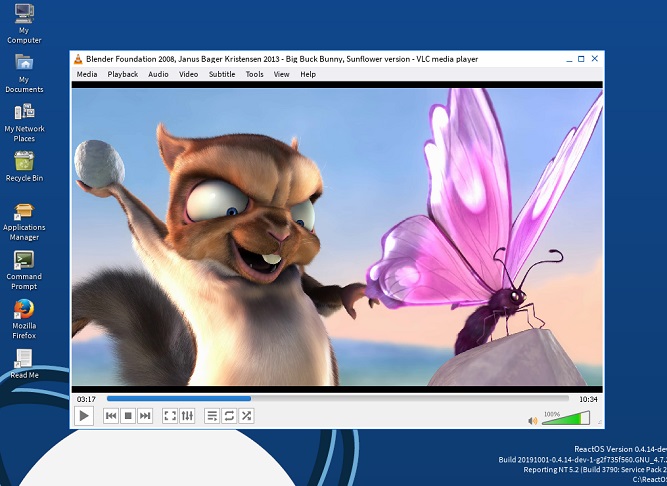Select Applications Manager desktop shortcut
Viewport: 667px width, 486px height.
pos(24,222)
